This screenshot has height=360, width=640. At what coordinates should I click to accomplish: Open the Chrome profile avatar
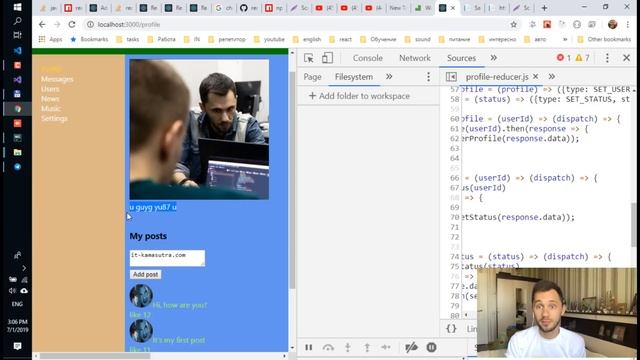(x=612, y=24)
